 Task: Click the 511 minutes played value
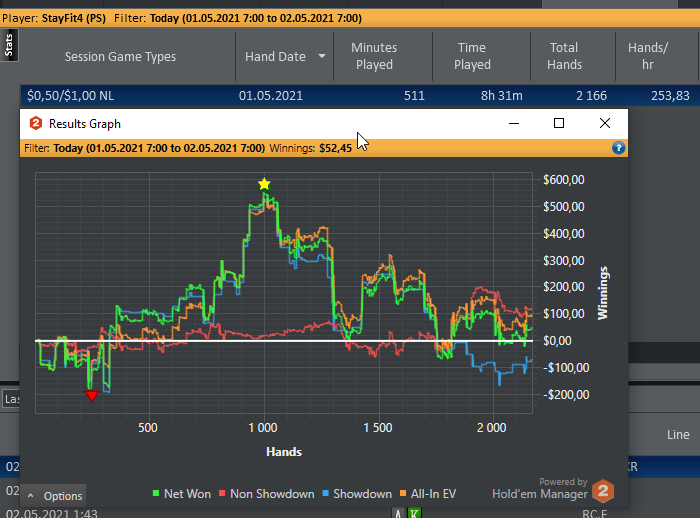(x=414, y=96)
